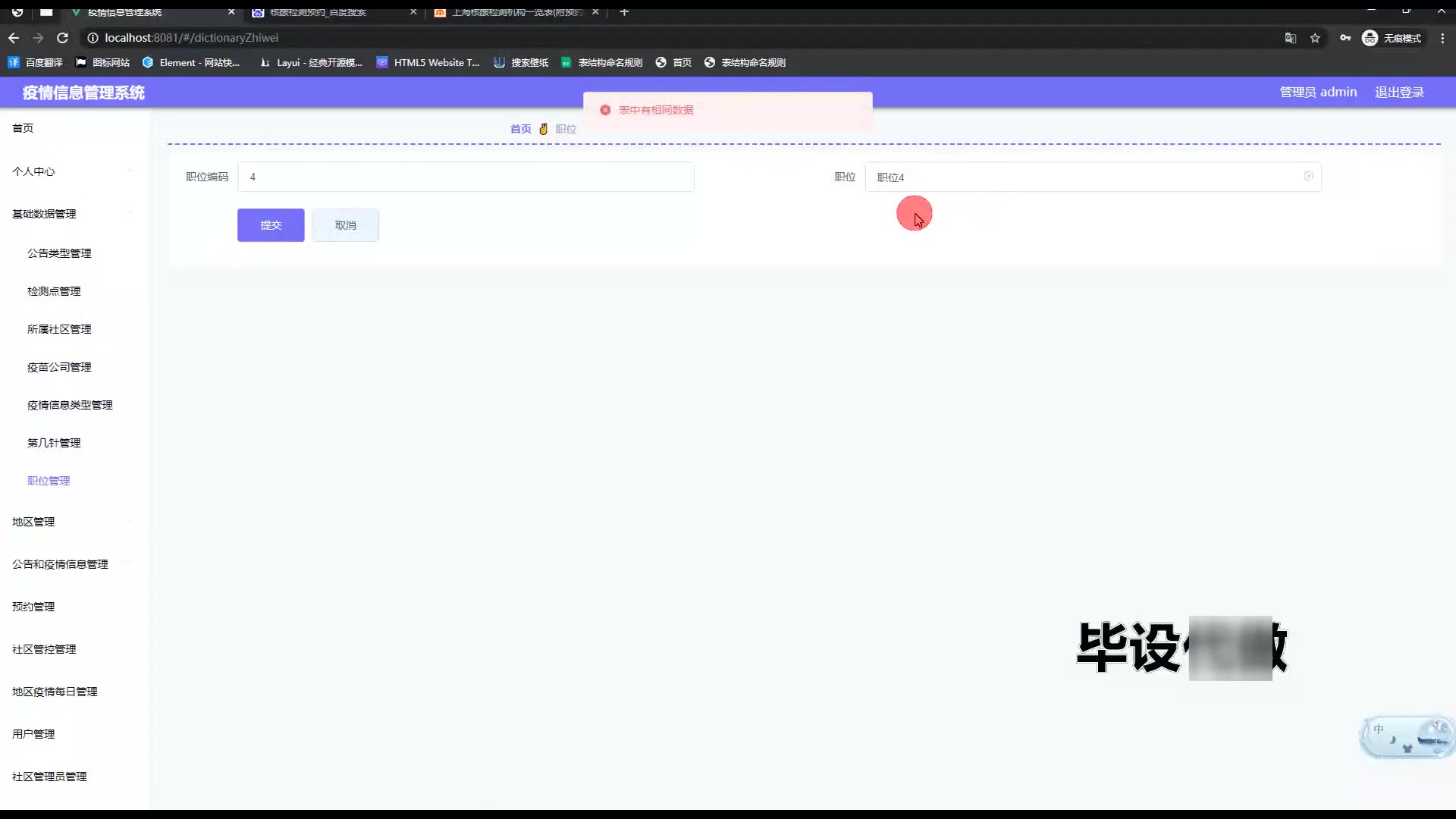Open 第几针管理 submenu item
1456x819 pixels.
[74, 443]
